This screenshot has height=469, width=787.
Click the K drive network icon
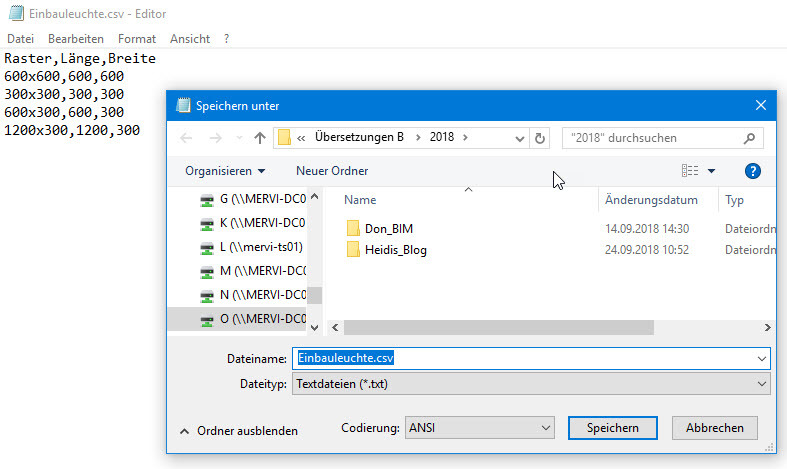click(207, 224)
